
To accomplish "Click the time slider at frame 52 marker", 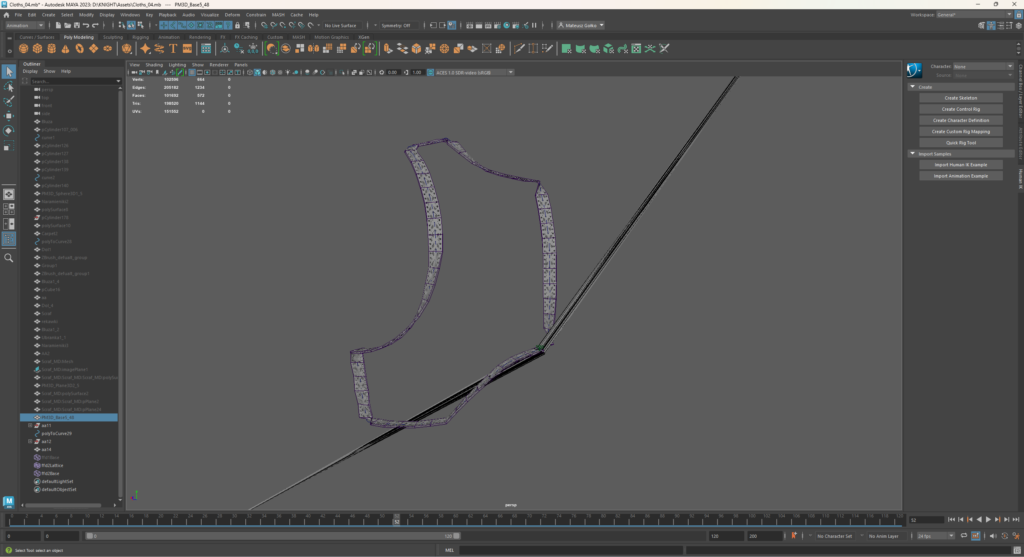I will coord(397,520).
